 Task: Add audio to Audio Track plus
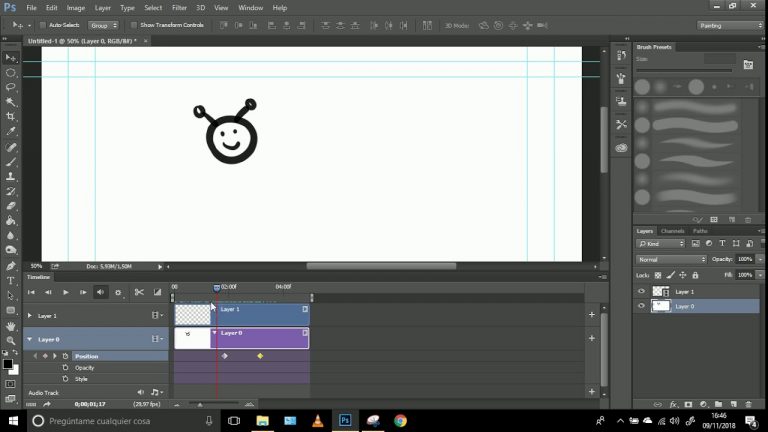point(592,391)
